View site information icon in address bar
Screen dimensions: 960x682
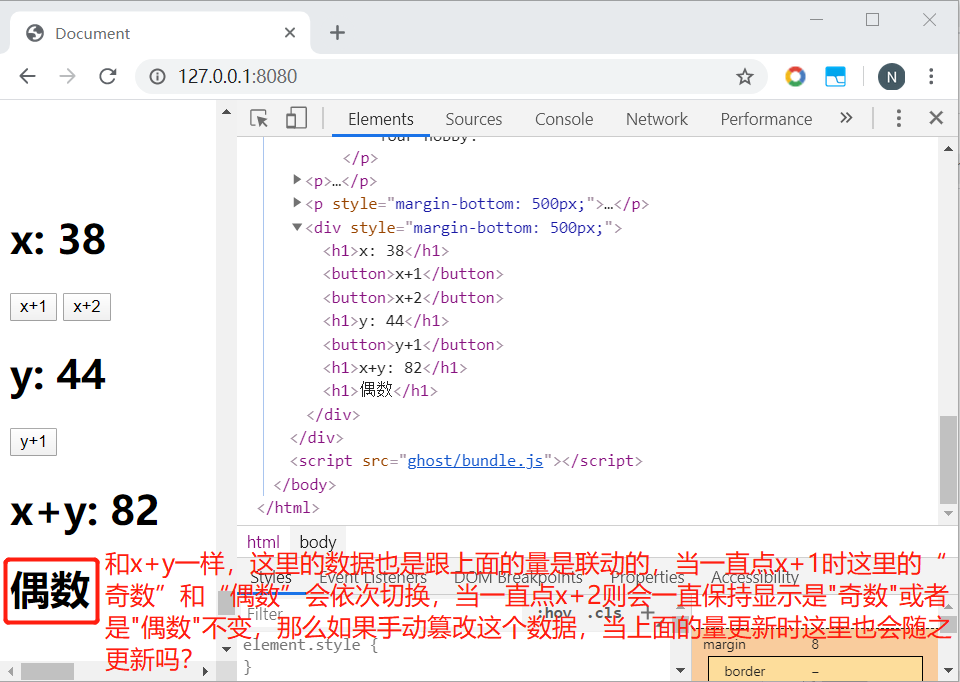(157, 77)
